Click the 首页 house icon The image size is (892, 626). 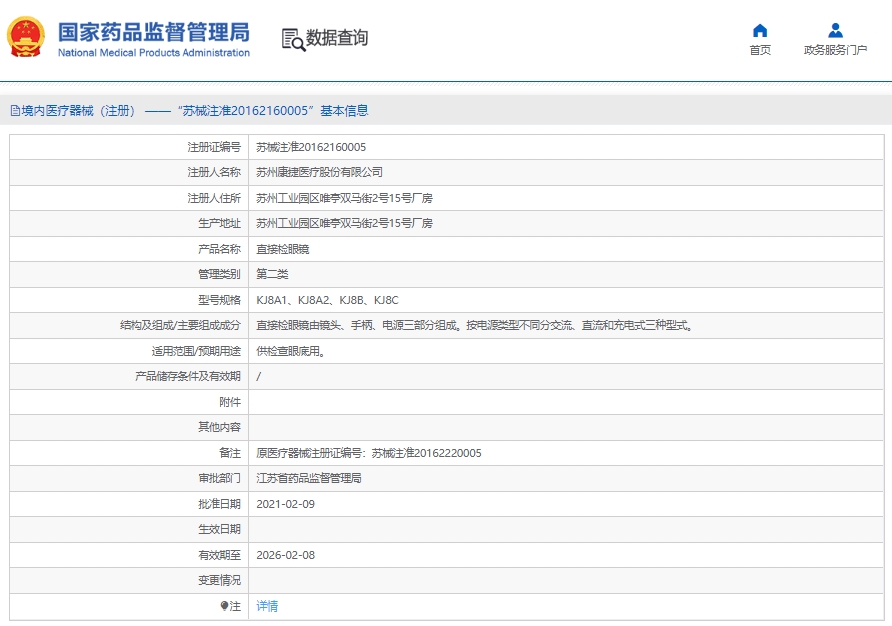click(760, 30)
